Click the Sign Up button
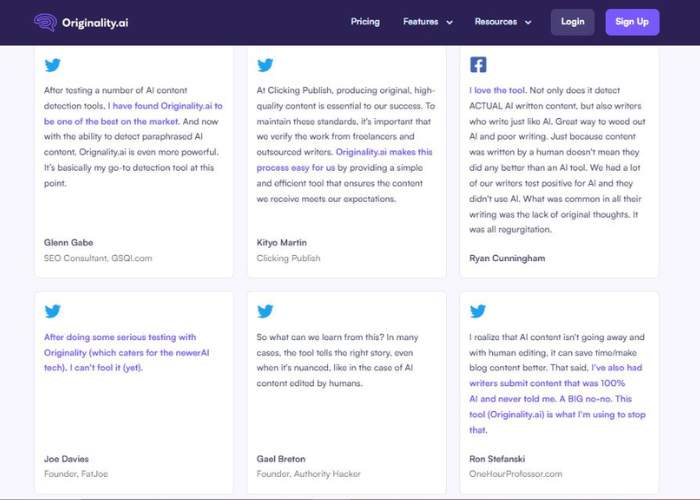 [x=632, y=22]
